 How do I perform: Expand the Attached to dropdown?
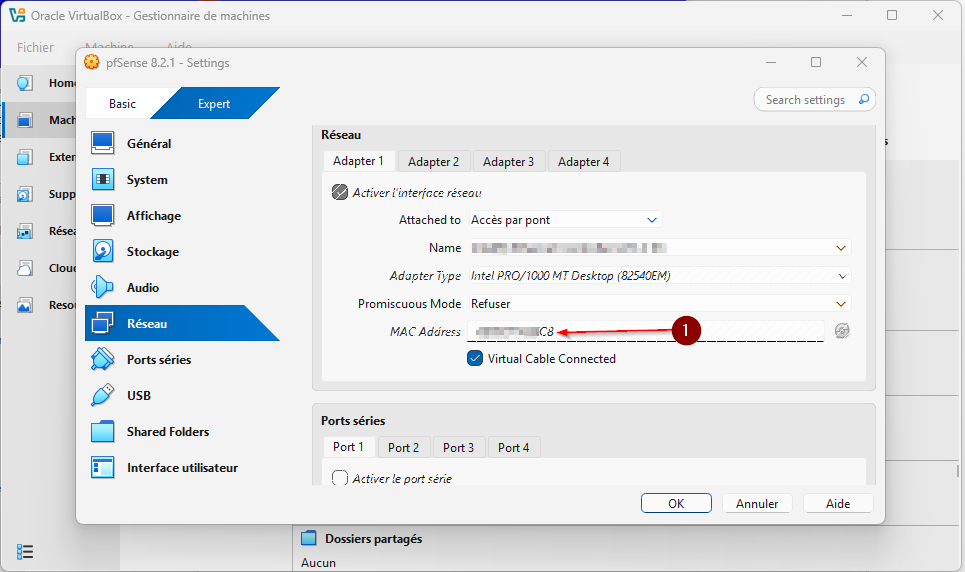tap(565, 220)
